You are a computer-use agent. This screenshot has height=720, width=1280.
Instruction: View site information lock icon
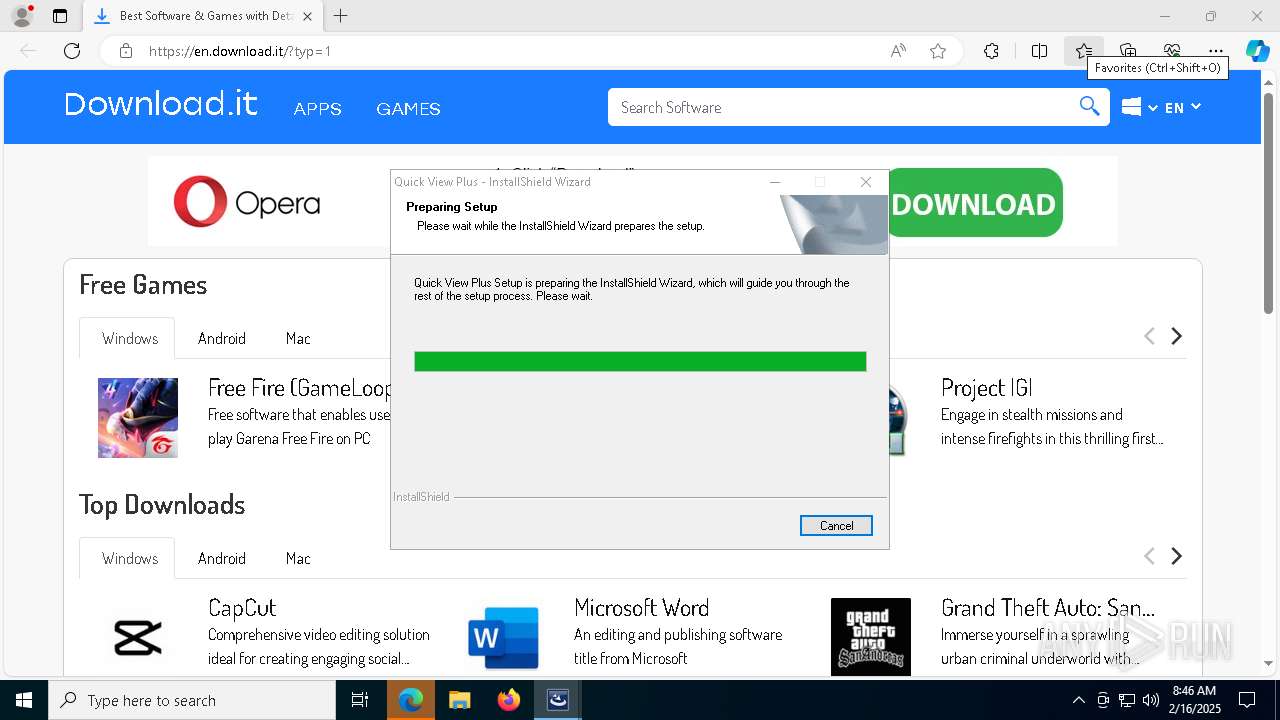[x=125, y=51]
